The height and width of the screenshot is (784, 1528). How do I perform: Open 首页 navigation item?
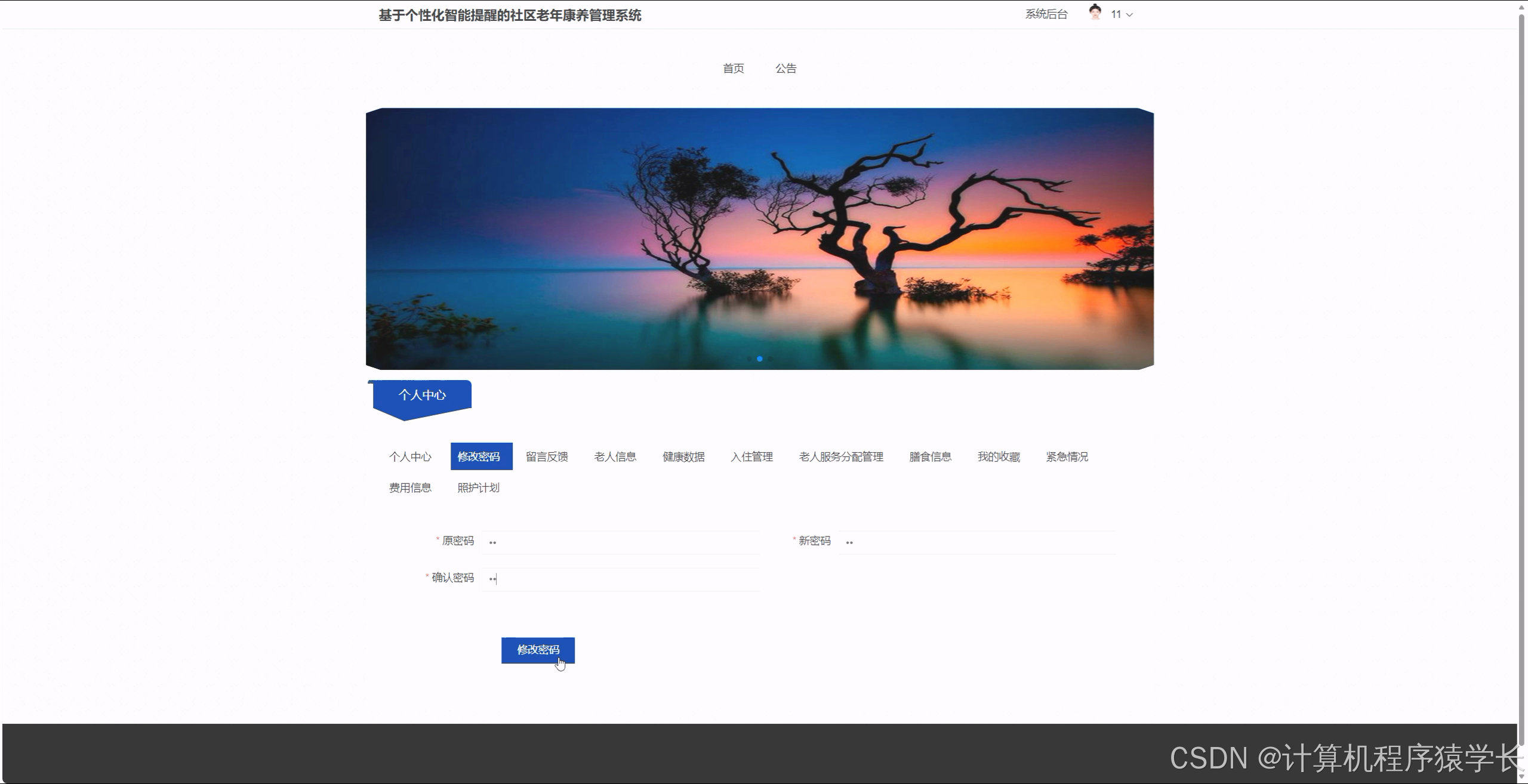click(x=733, y=68)
